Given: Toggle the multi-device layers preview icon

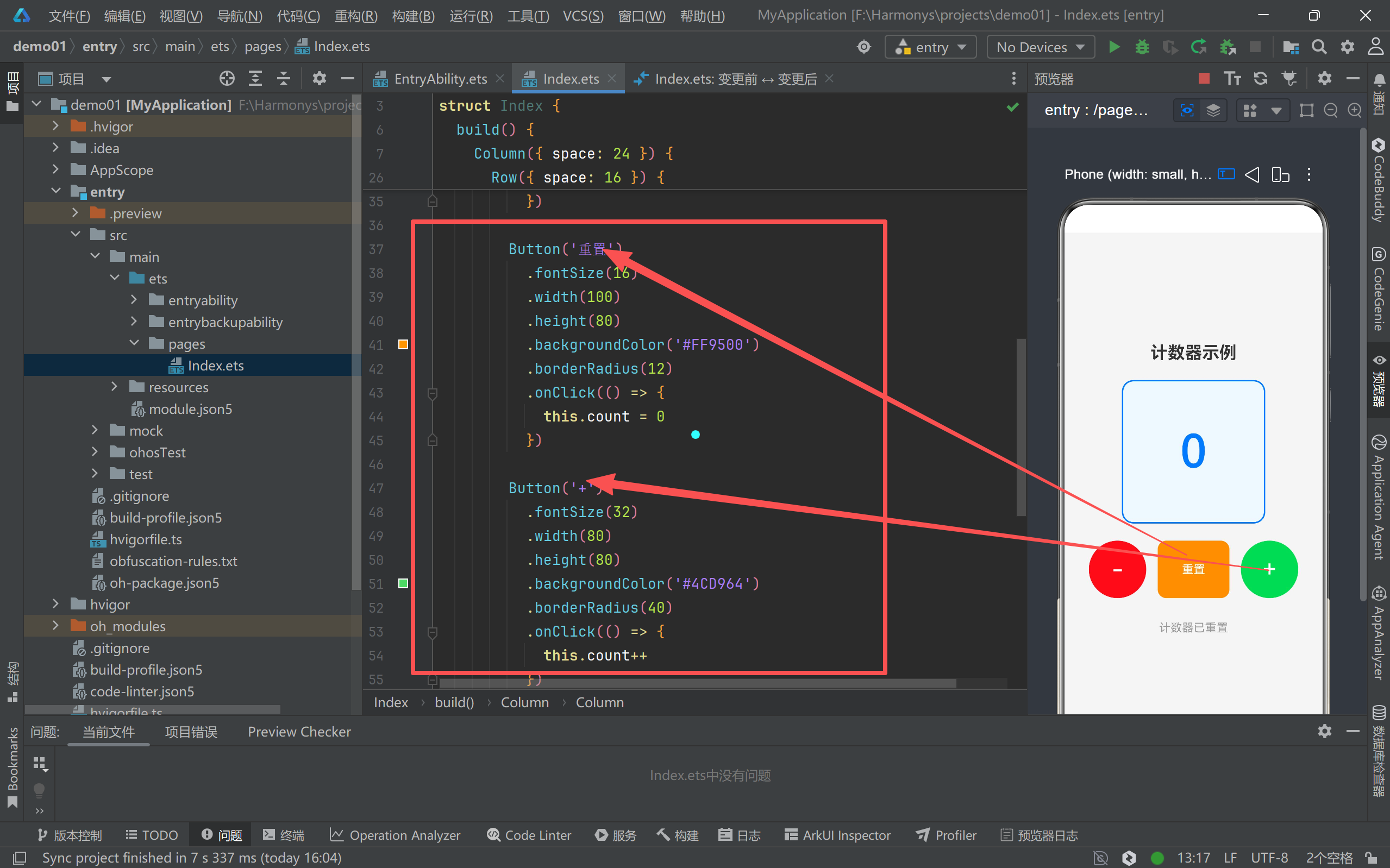Looking at the screenshot, I should pos(1213,110).
